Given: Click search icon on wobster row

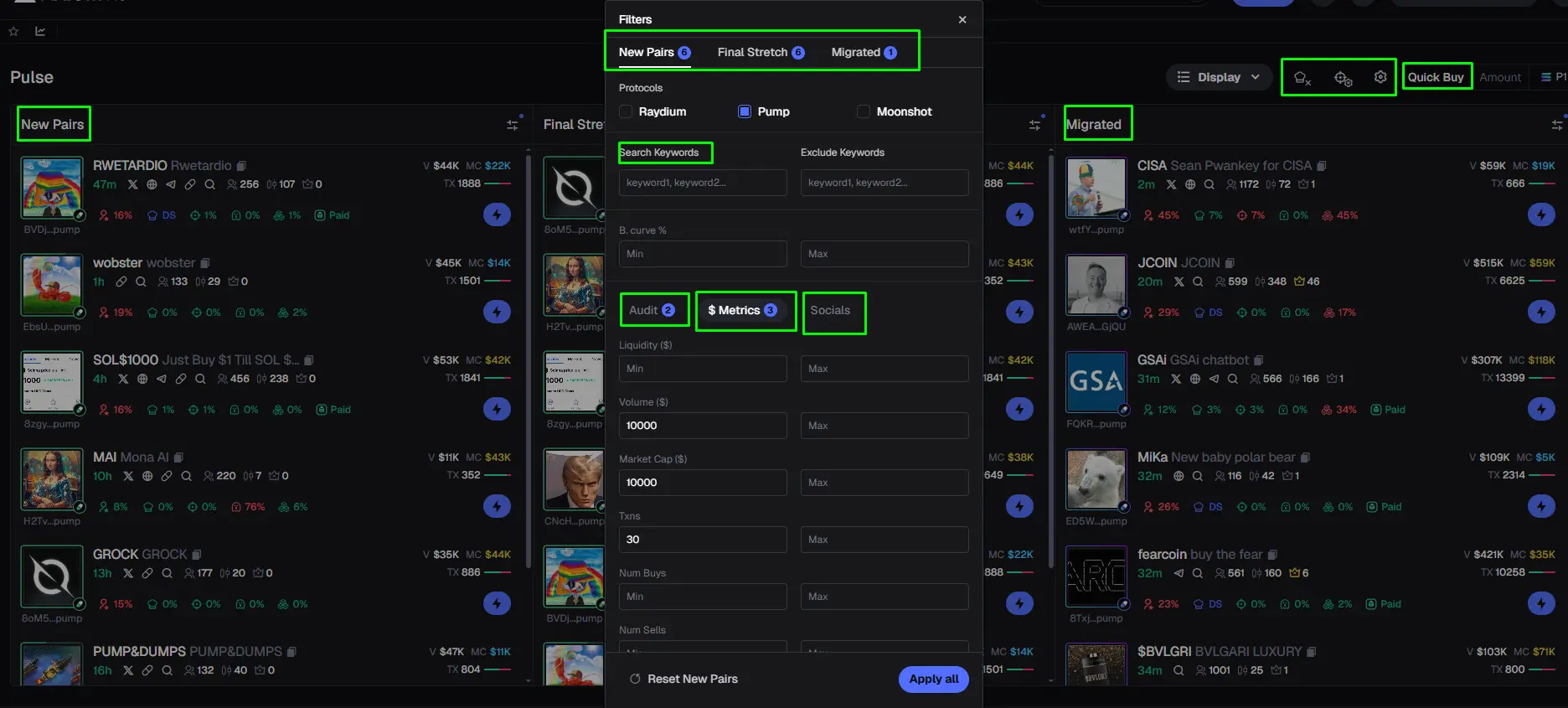Looking at the screenshot, I should click(x=141, y=282).
